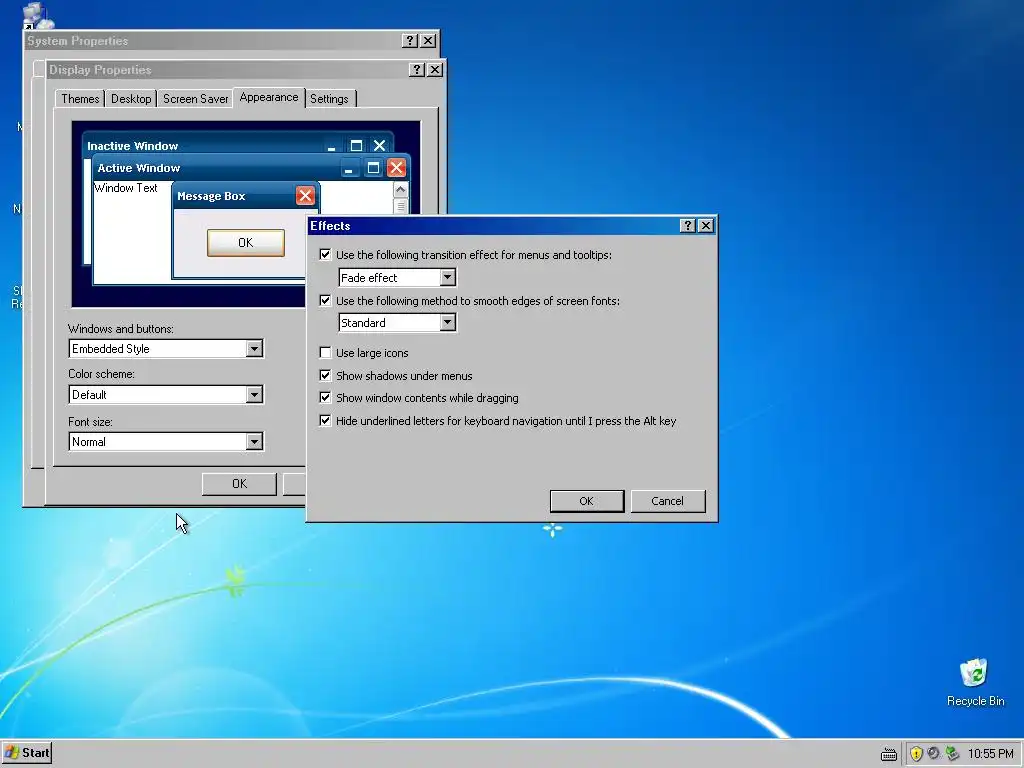The height and width of the screenshot is (768, 1024).
Task: Open the Start menu
Action: [x=27, y=753]
